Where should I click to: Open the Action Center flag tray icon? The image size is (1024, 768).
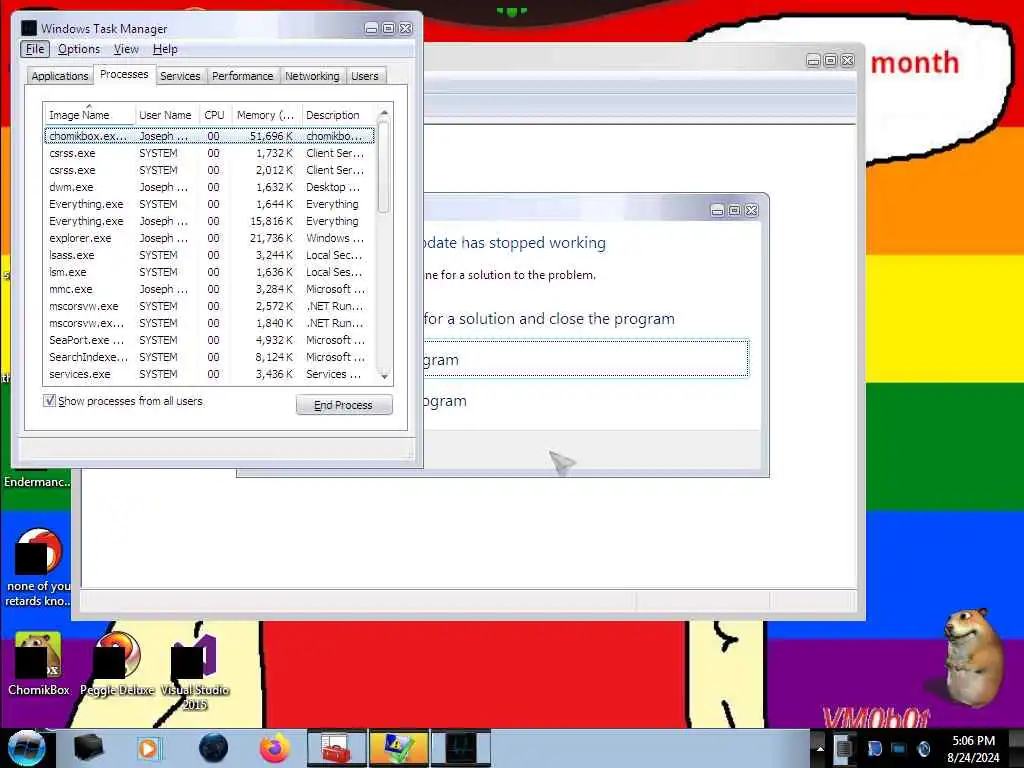click(874, 748)
